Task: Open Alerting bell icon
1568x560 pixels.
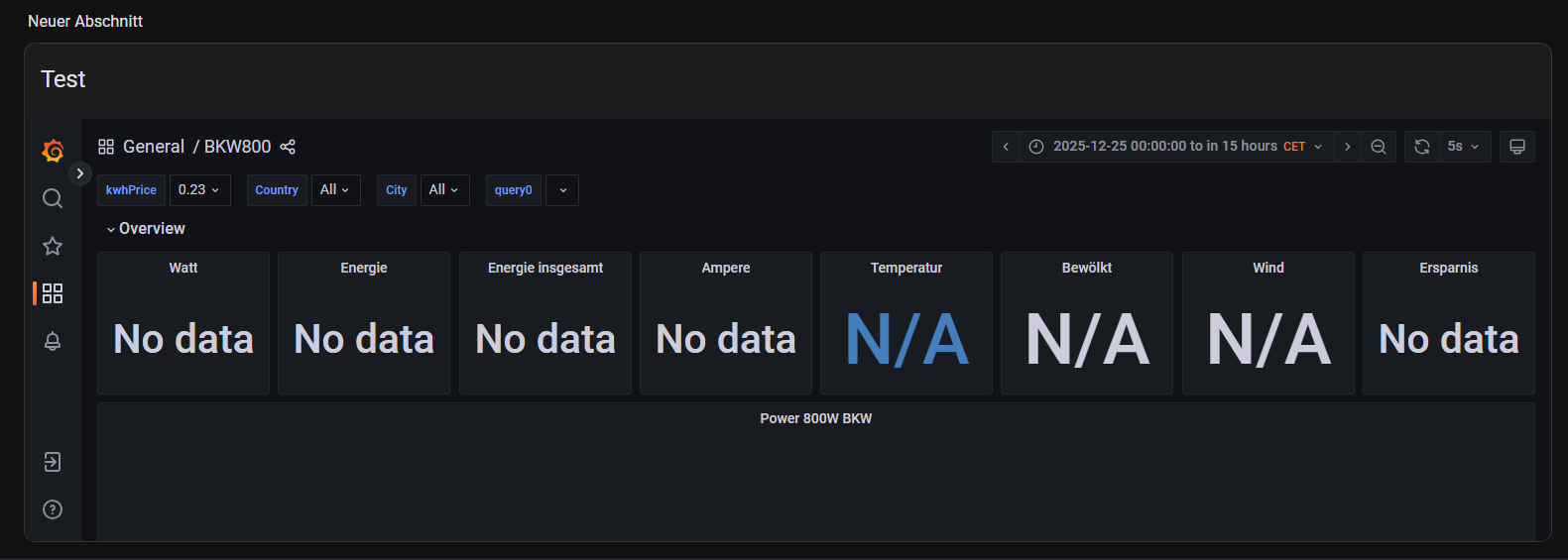Action: pyautogui.click(x=53, y=341)
